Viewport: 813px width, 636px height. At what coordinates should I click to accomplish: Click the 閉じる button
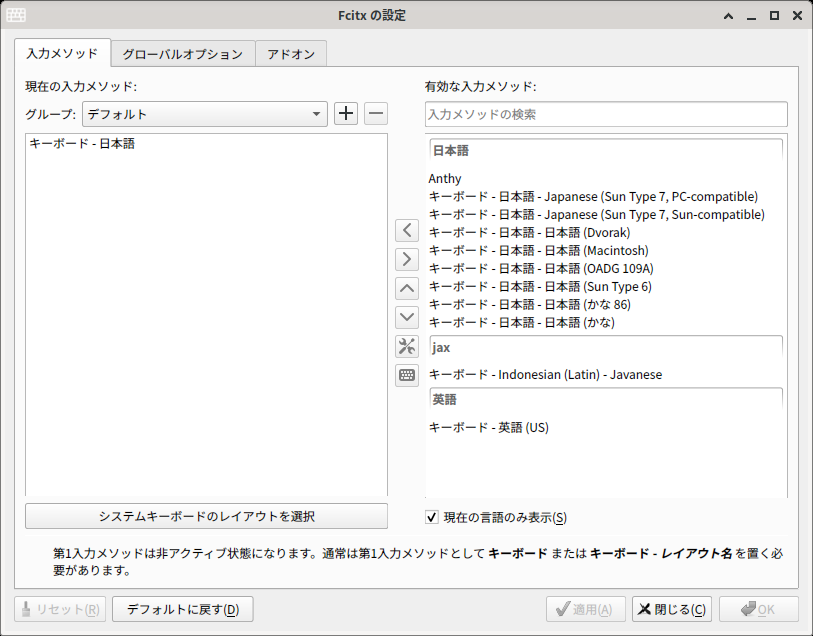[671, 609]
